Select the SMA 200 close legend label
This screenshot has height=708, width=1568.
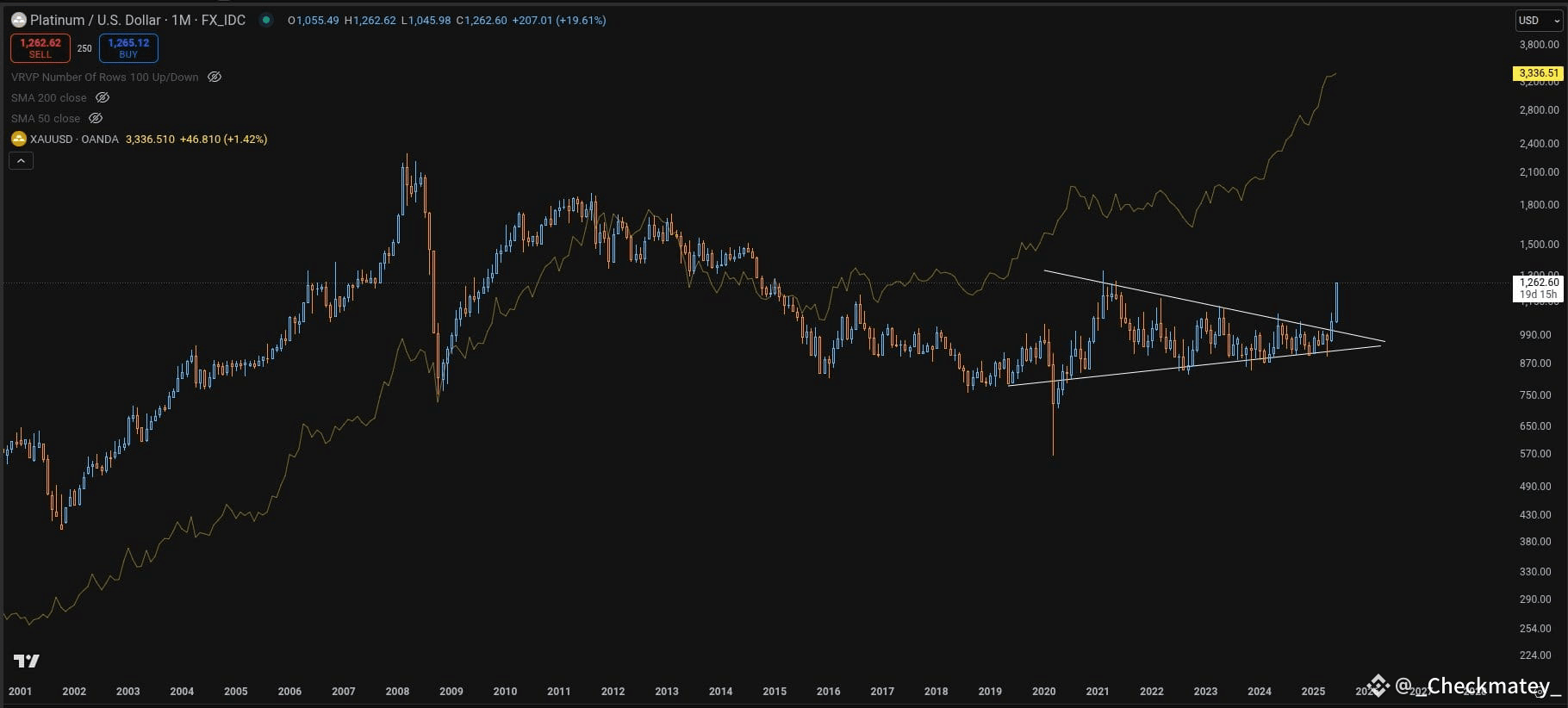(x=49, y=97)
